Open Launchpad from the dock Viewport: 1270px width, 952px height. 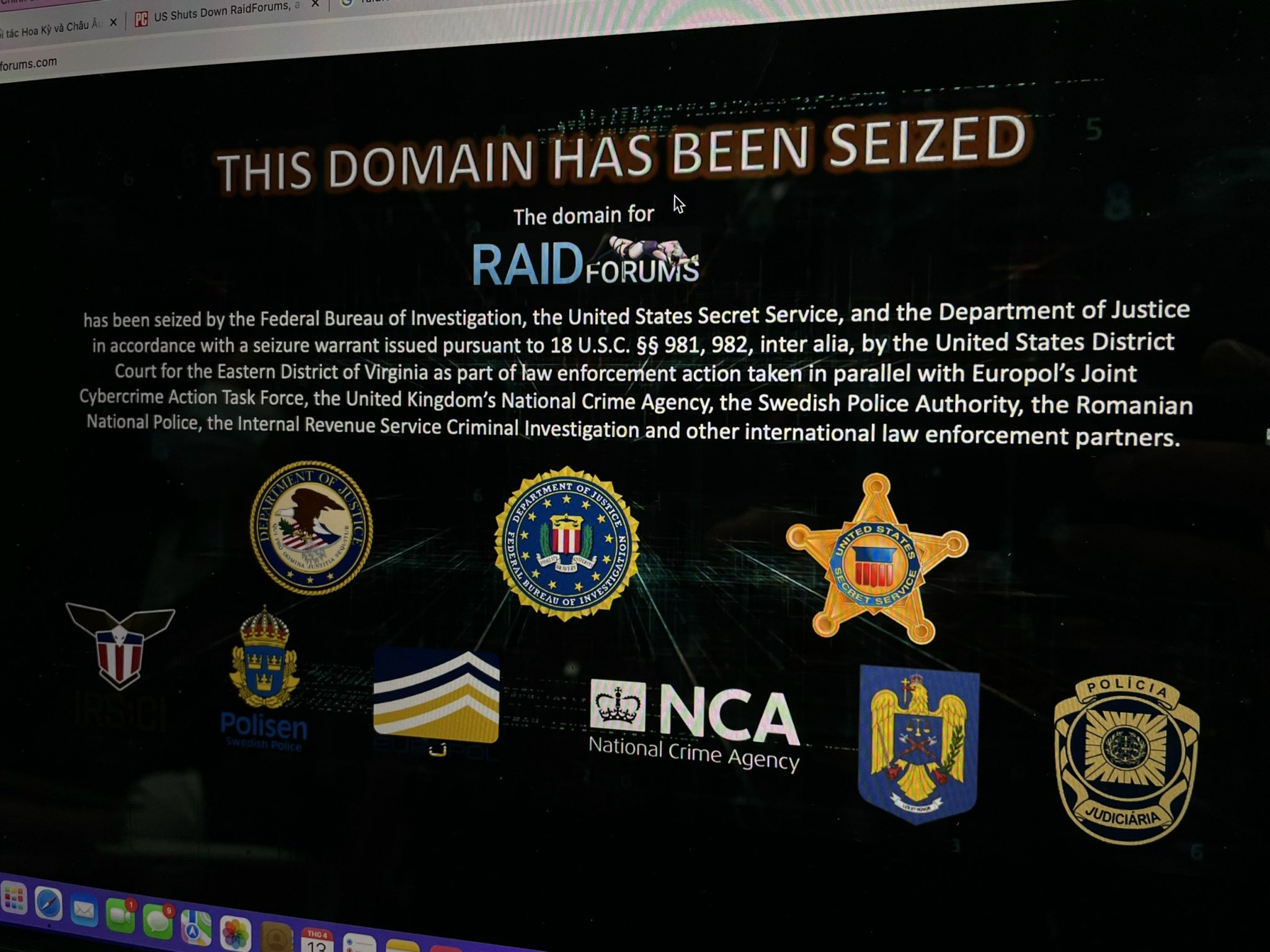pyautogui.click(x=14, y=898)
